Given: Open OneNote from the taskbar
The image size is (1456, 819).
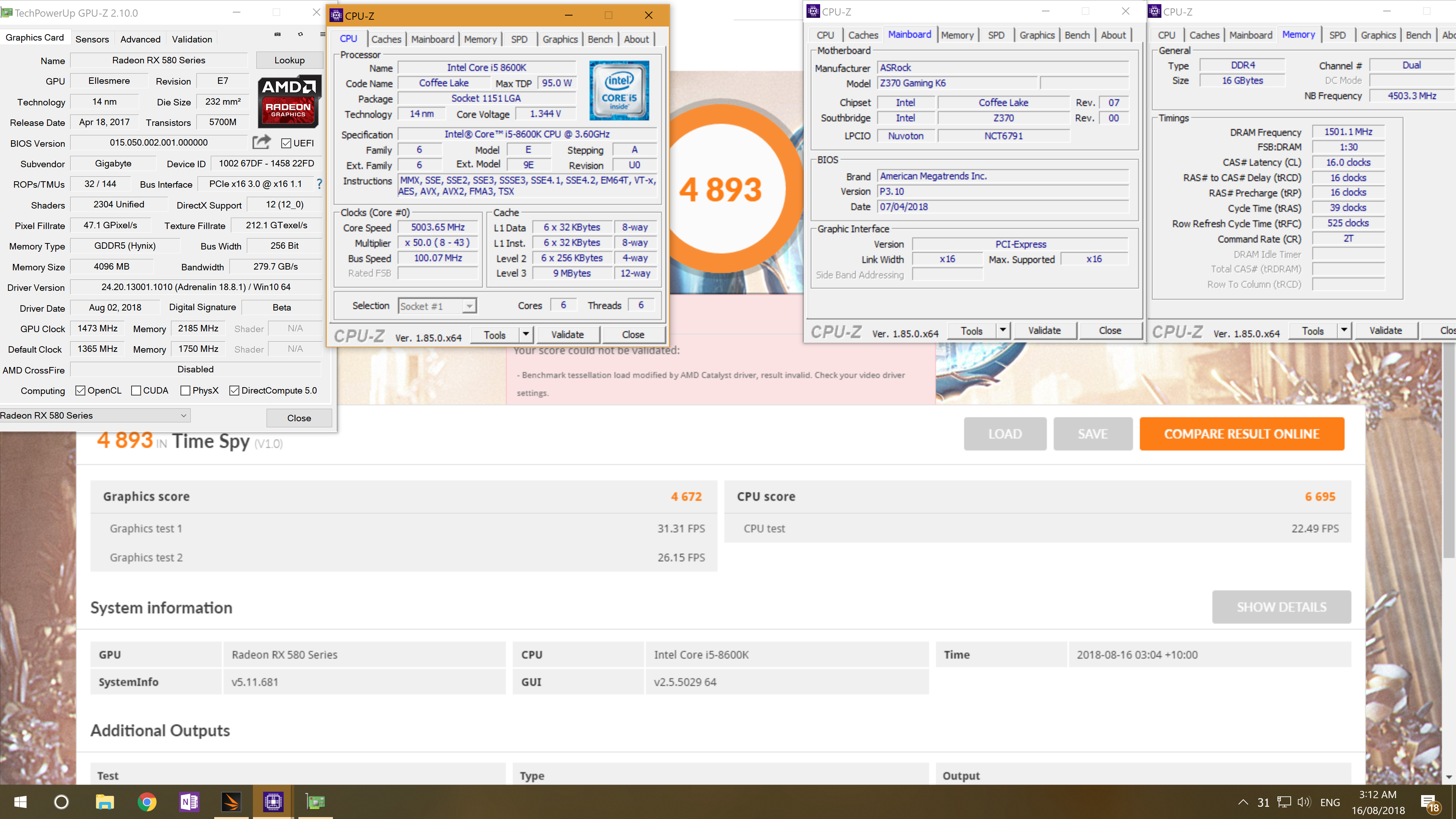Looking at the screenshot, I should click(x=189, y=802).
